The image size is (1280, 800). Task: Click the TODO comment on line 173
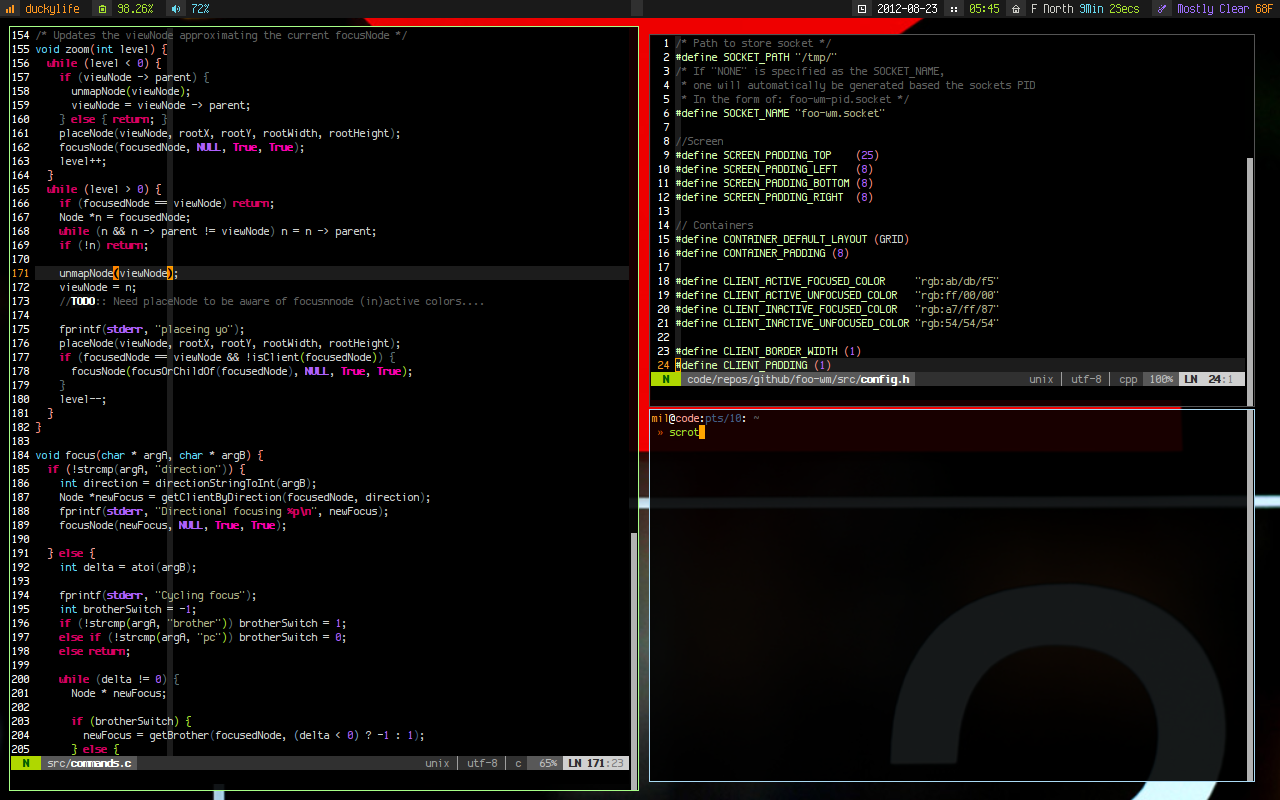click(271, 301)
